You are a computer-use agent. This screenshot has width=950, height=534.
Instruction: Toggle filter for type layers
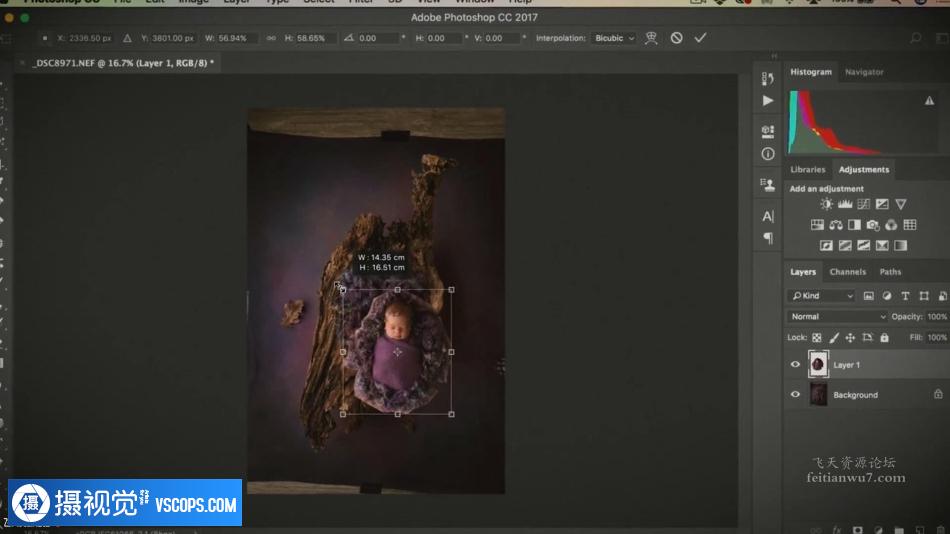(905, 296)
